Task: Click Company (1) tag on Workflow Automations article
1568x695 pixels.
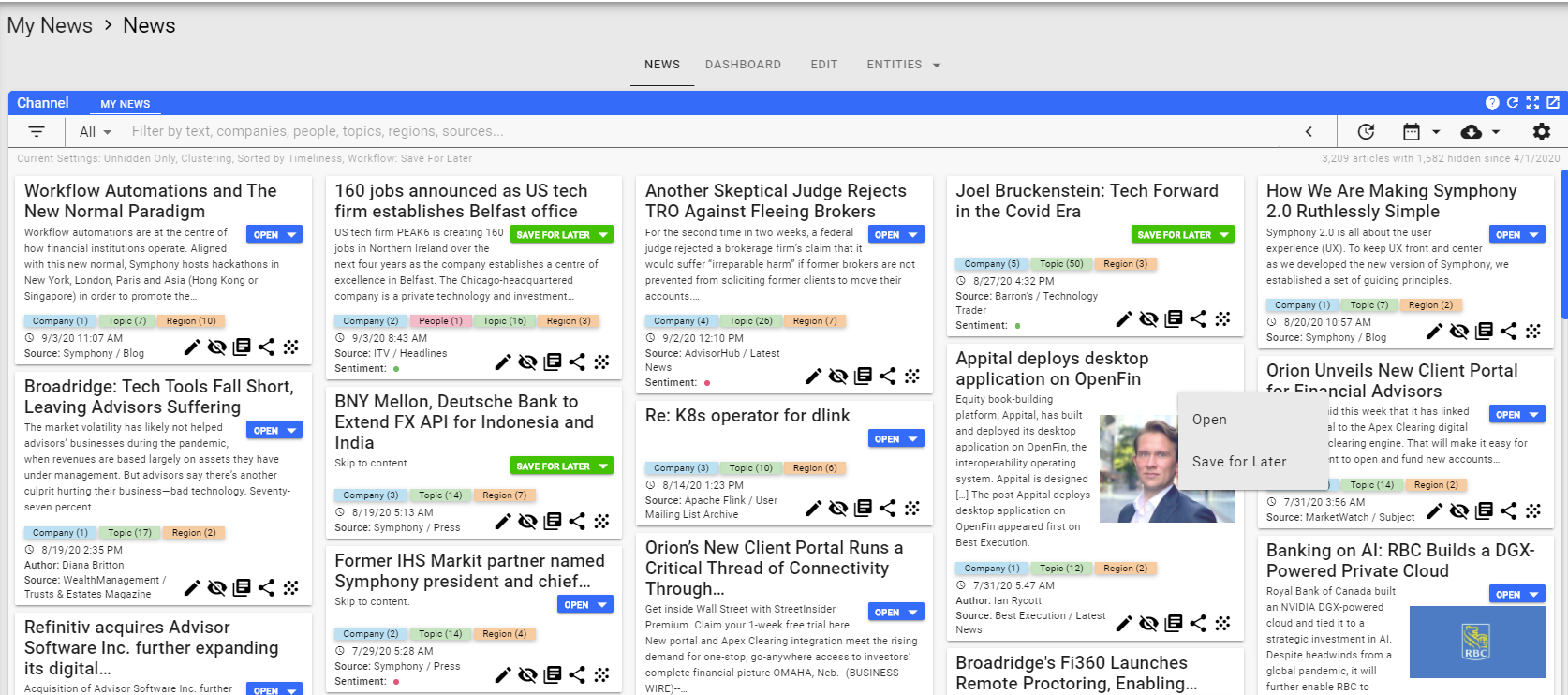Action: 60,321
